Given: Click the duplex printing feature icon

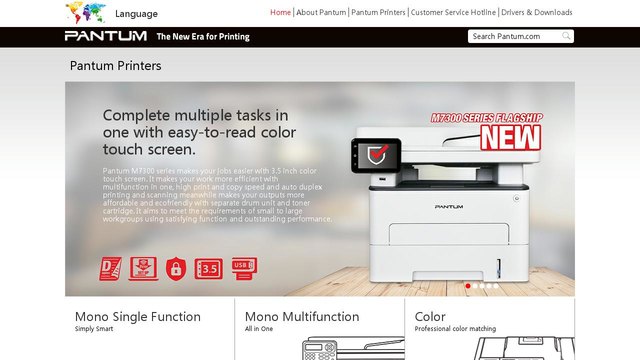Looking at the screenshot, I should click(110, 269).
